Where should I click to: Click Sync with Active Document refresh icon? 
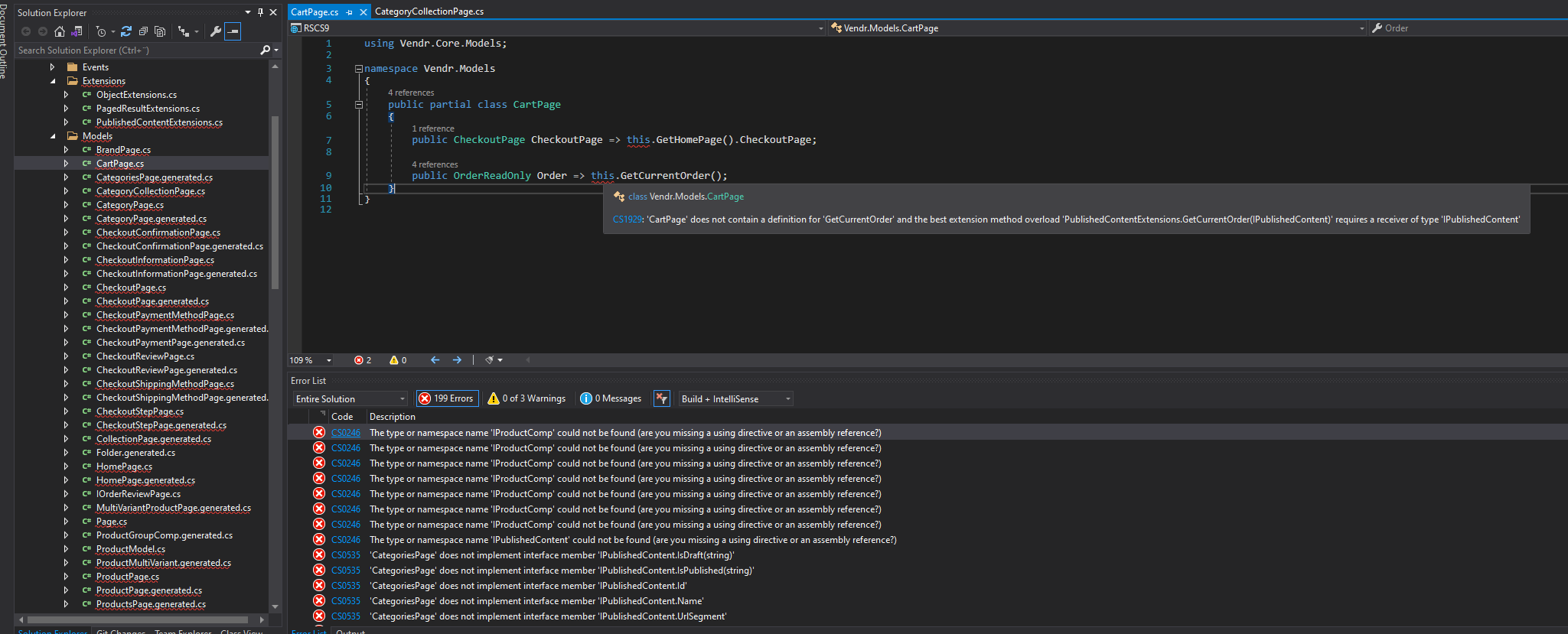[x=126, y=31]
